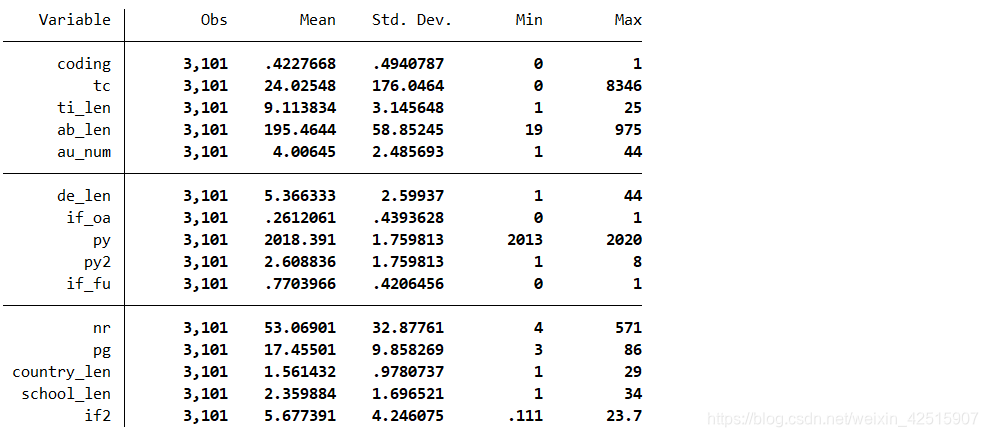Click the tc max value 8346

[x=624, y=86]
